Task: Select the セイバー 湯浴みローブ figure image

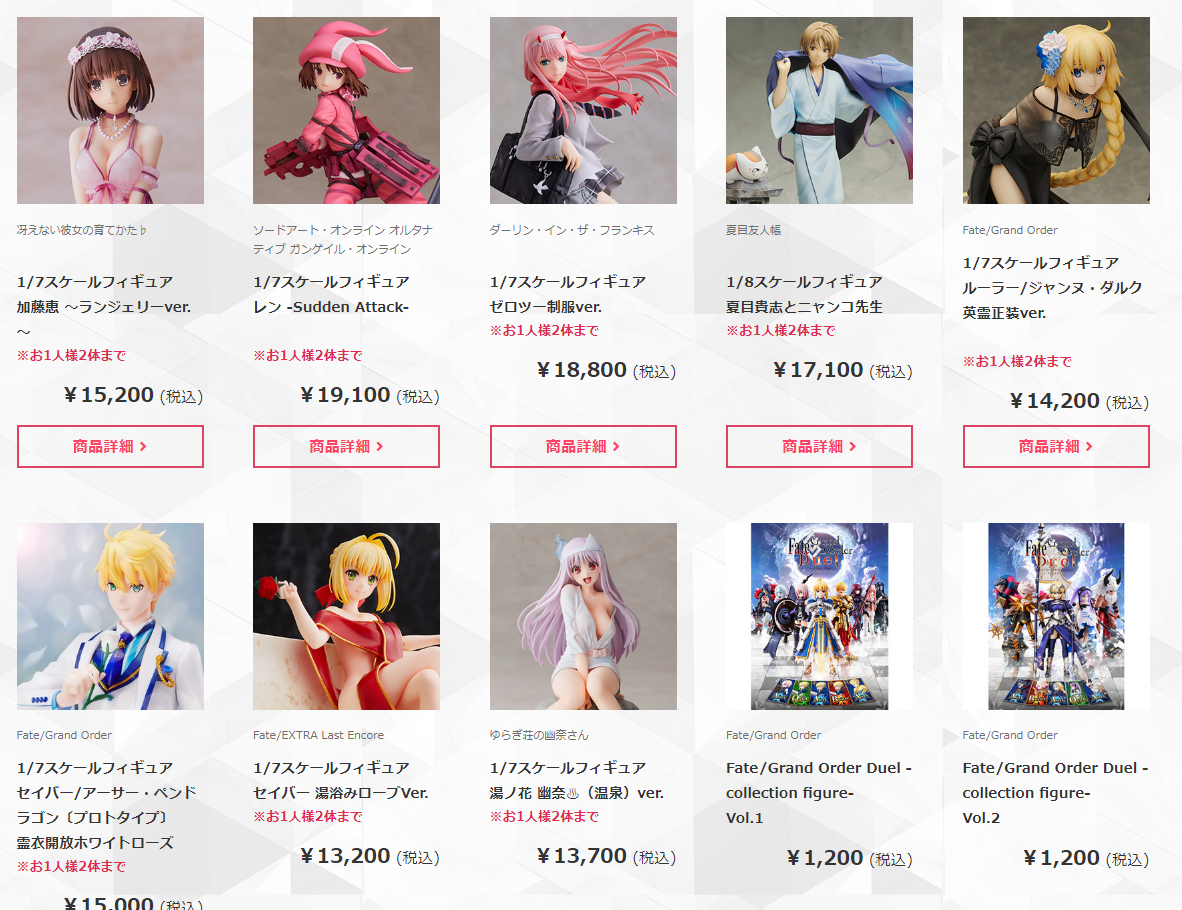Action: pyautogui.click(x=346, y=616)
